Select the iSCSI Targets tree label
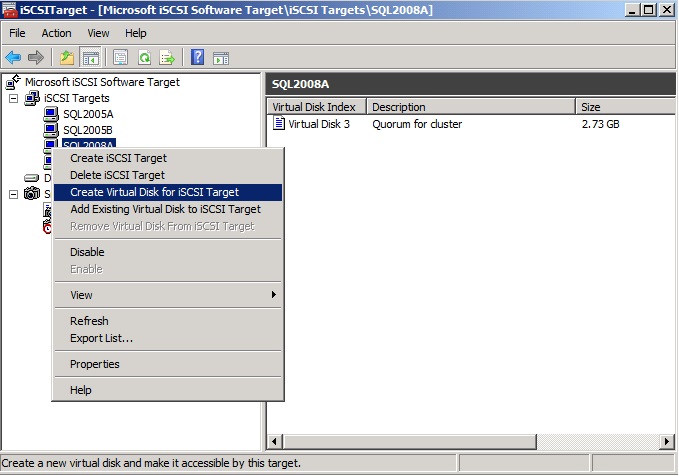 coord(77,98)
